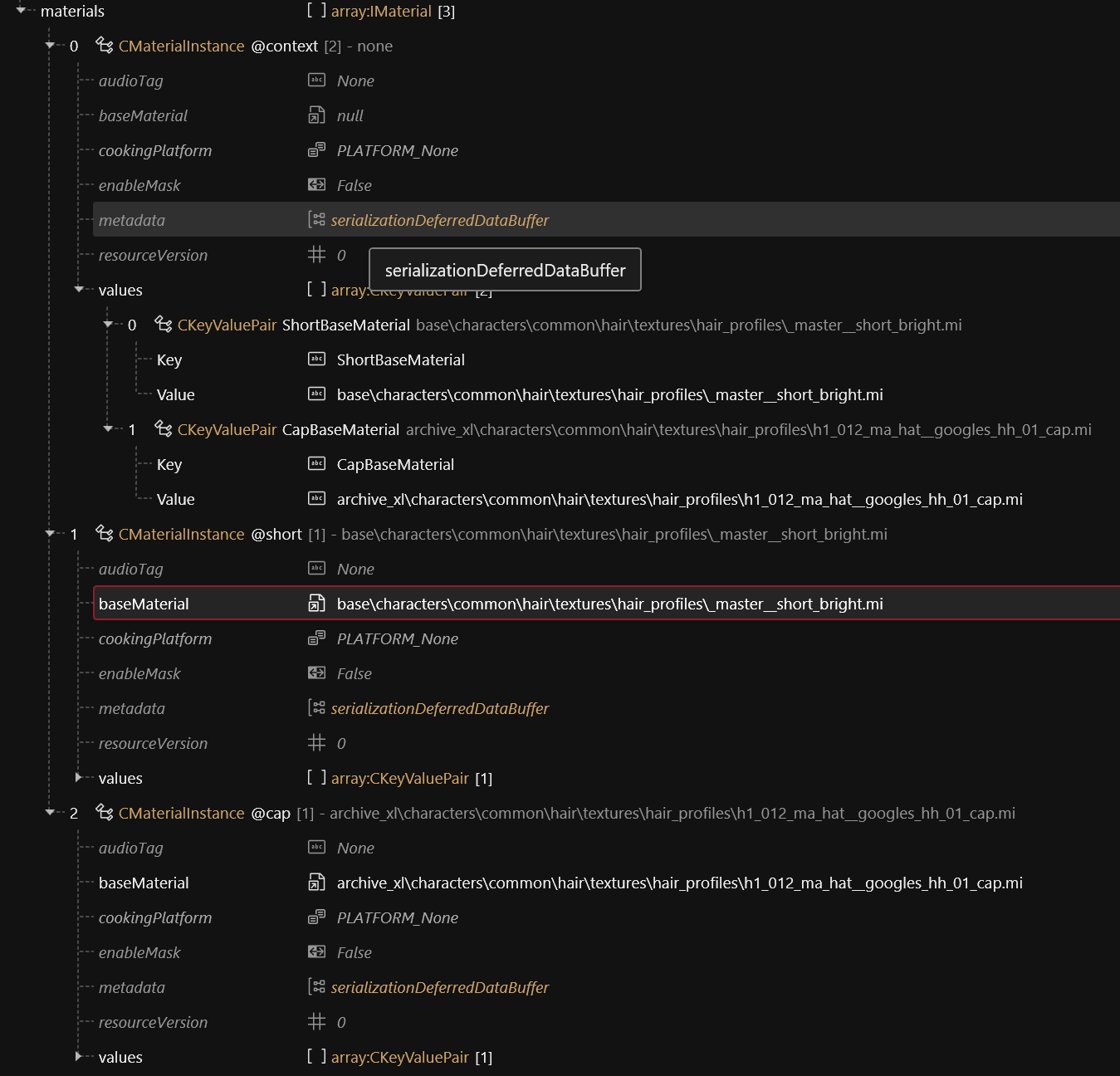Click the CapBaseMaterial Value path field
1120x1076 pixels.
coord(679,499)
